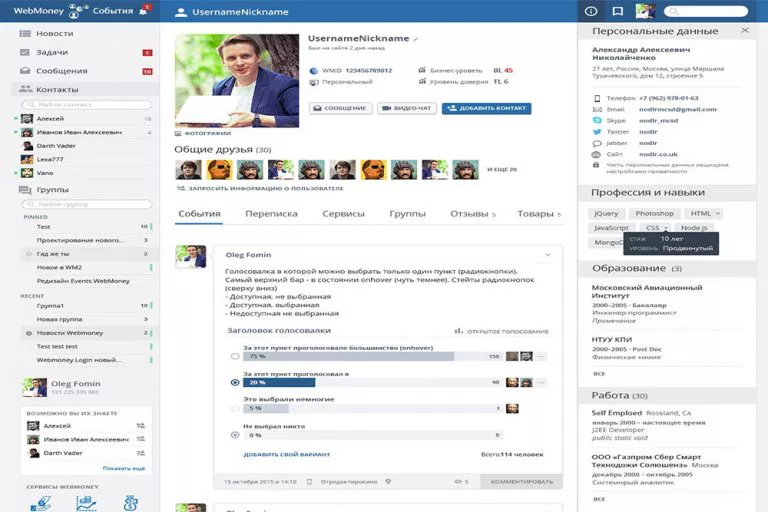Screen dimensions: 768x512
Task: Click the ВСЕ link under Образование
Action: pos(599,374)
